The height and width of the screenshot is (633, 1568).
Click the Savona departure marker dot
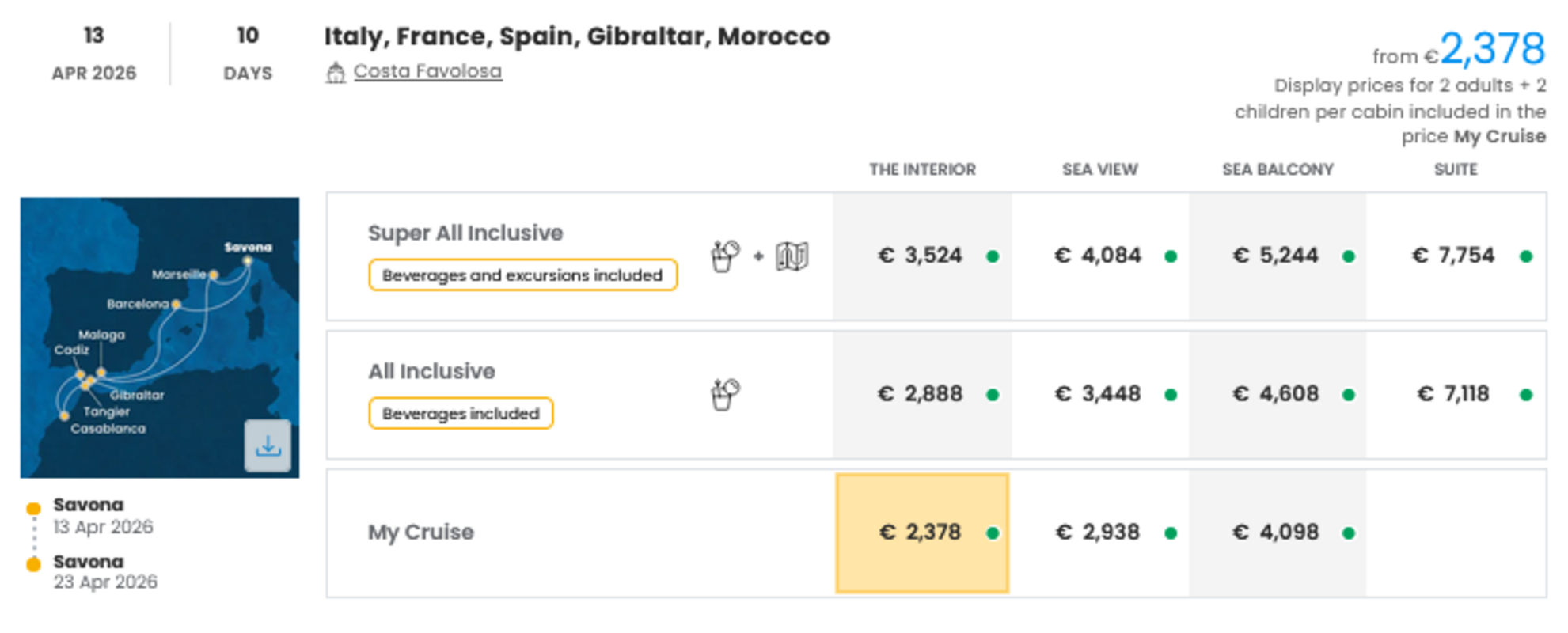(x=33, y=508)
